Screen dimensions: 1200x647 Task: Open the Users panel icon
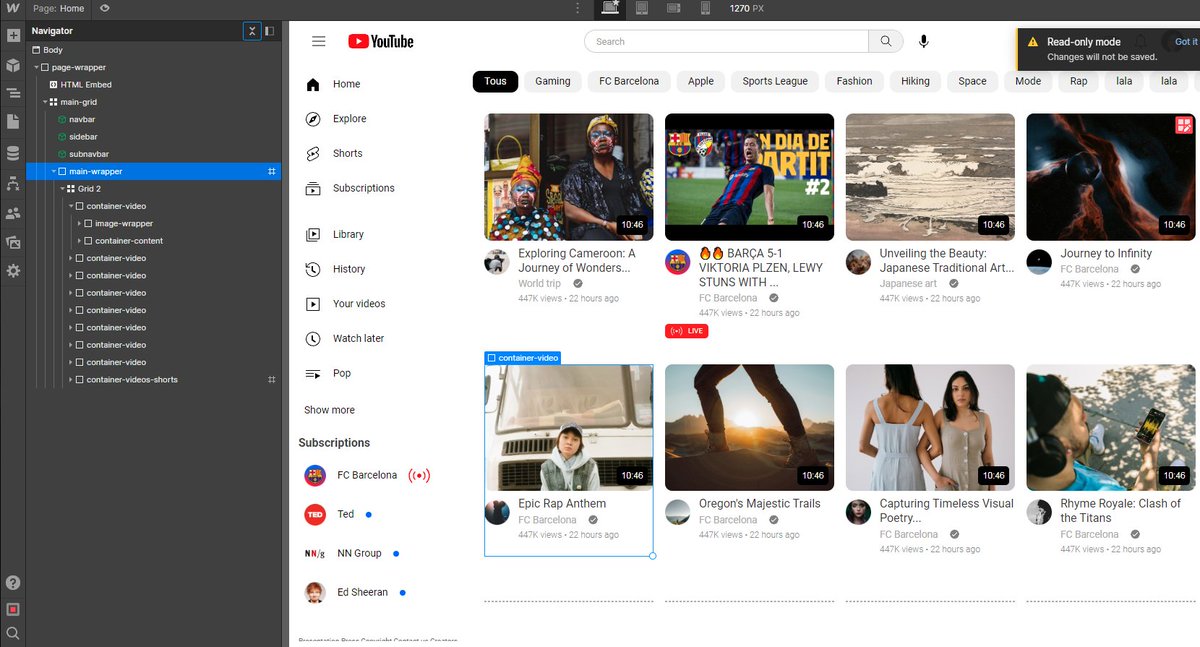pyautogui.click(x=13, y=213)
